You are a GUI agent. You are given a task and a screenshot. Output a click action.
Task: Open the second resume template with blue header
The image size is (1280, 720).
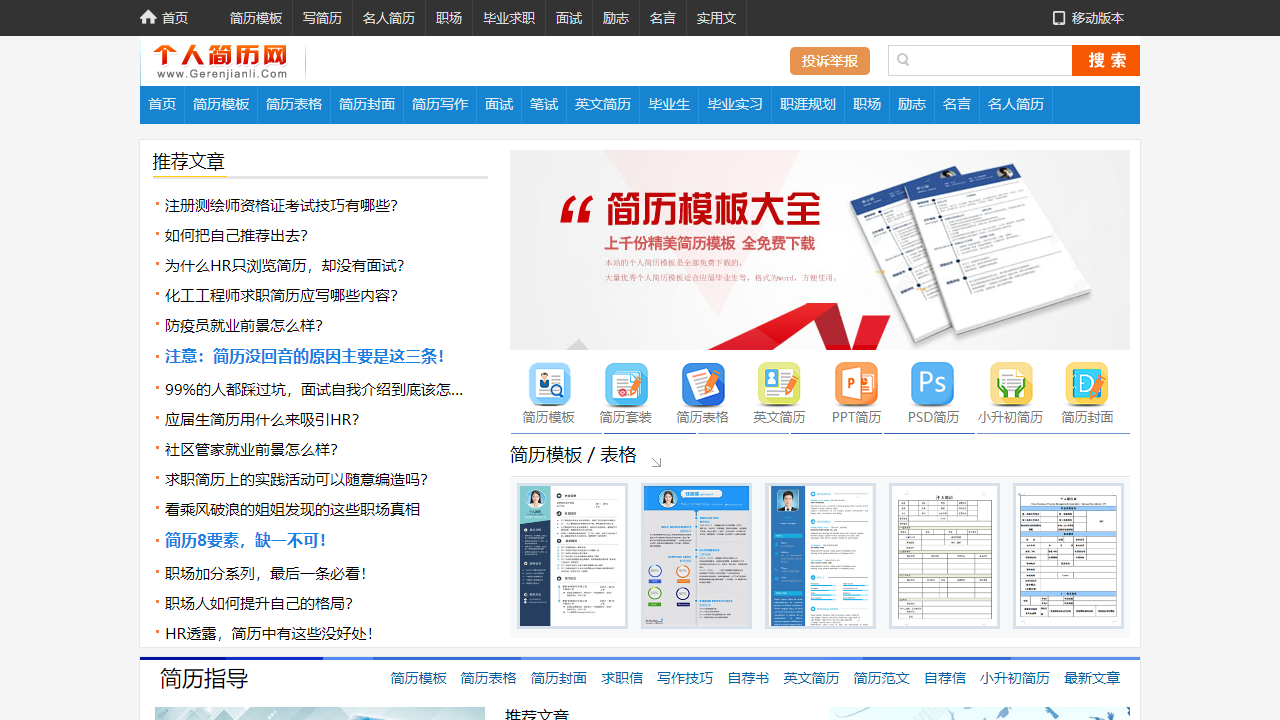(x=696, y=556)
